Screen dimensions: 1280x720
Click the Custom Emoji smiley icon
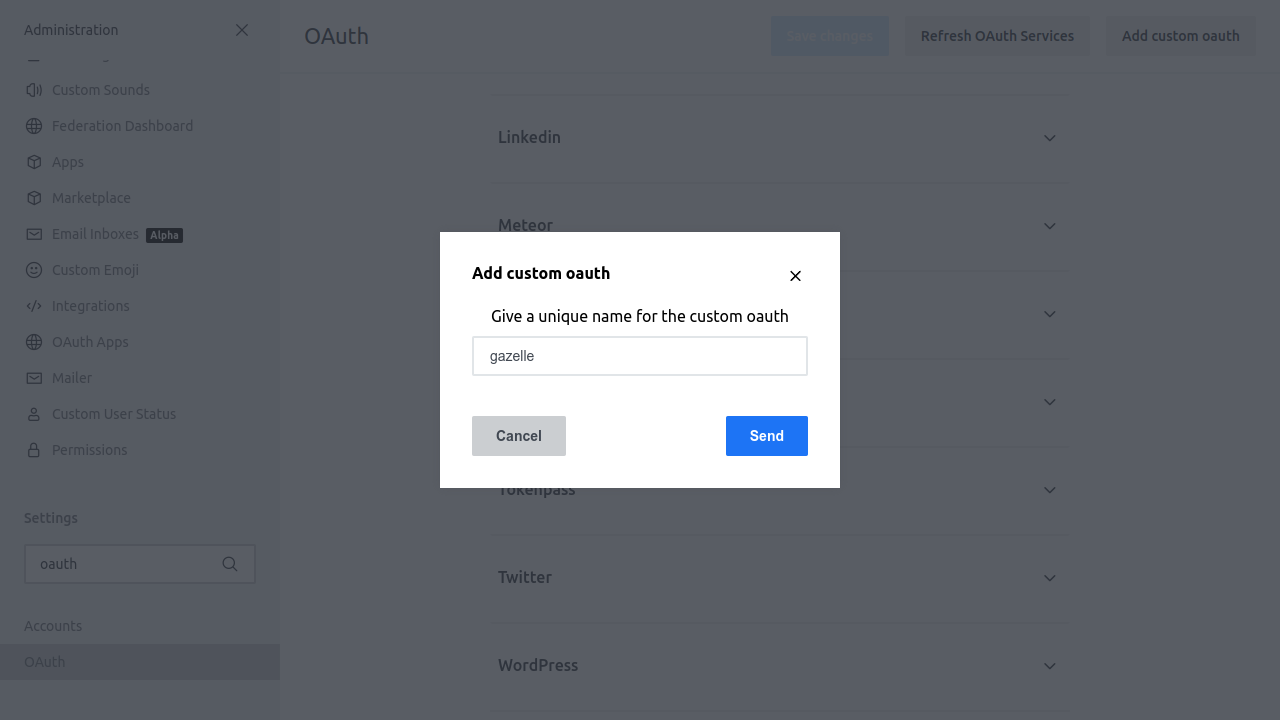pyautogui.click(x=34, y=270)
